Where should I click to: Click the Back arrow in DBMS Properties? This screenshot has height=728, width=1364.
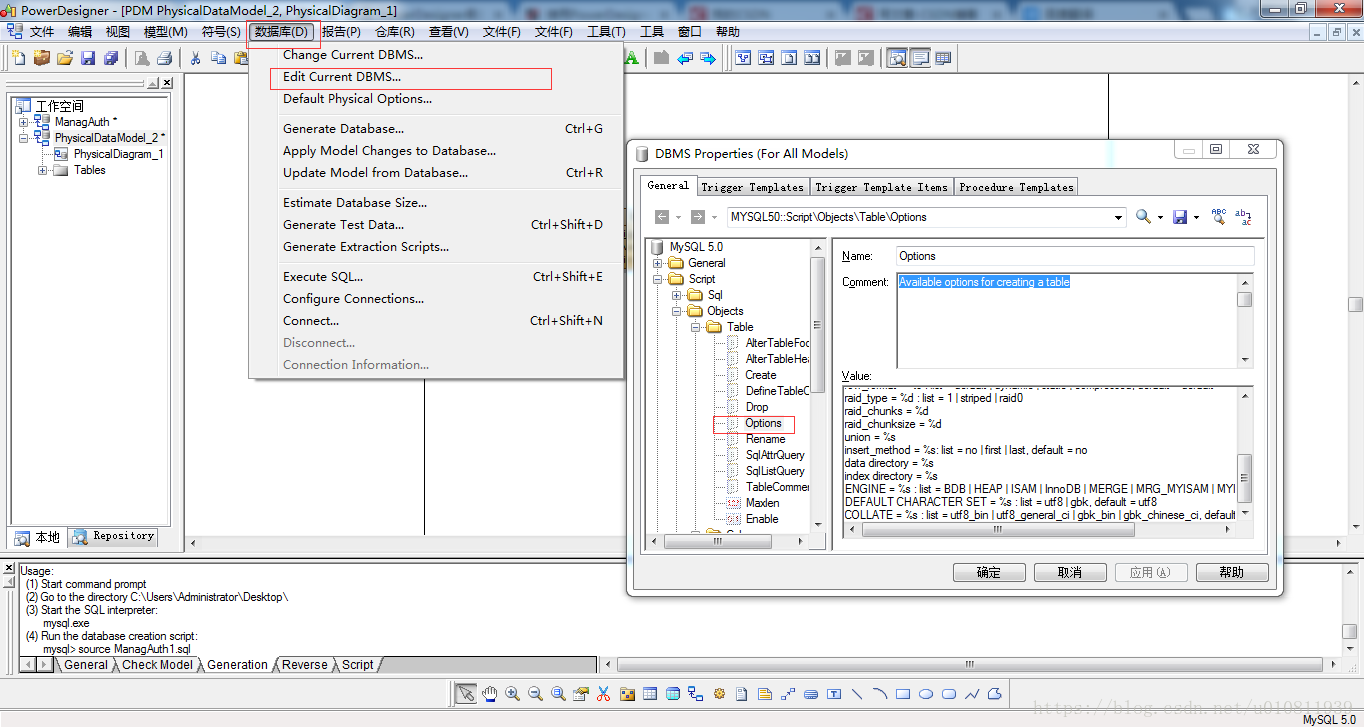click(x=662, y=217)
